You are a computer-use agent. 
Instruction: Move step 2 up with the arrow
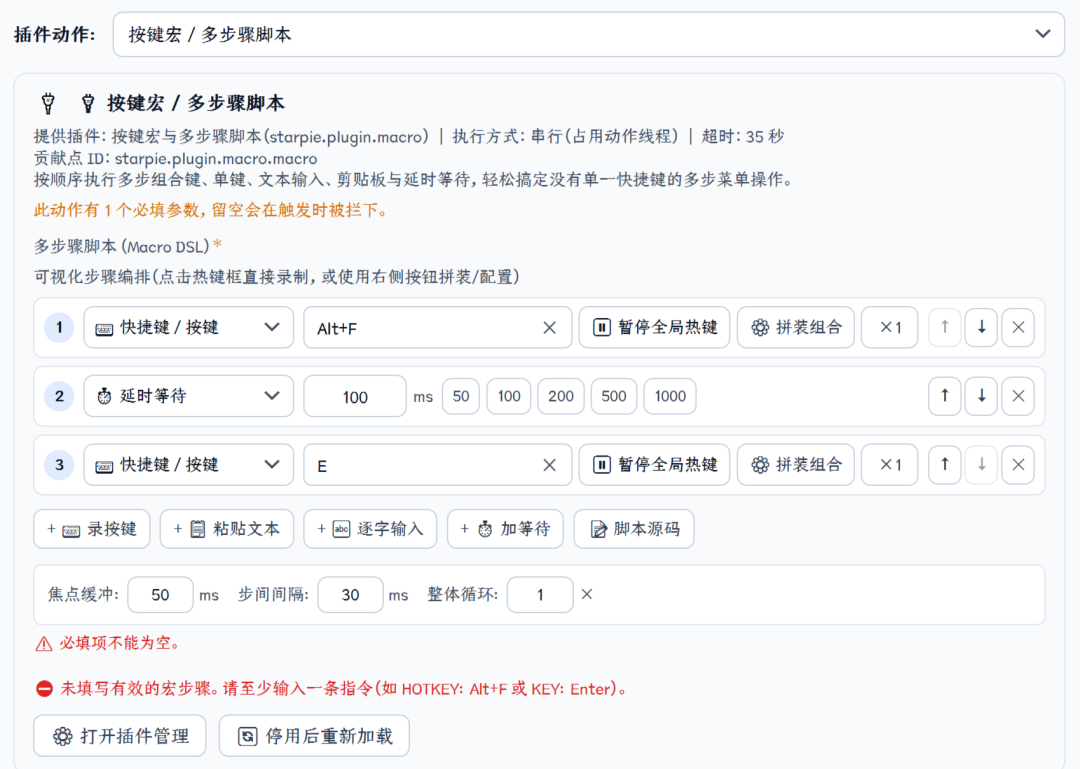coord(944,396)
